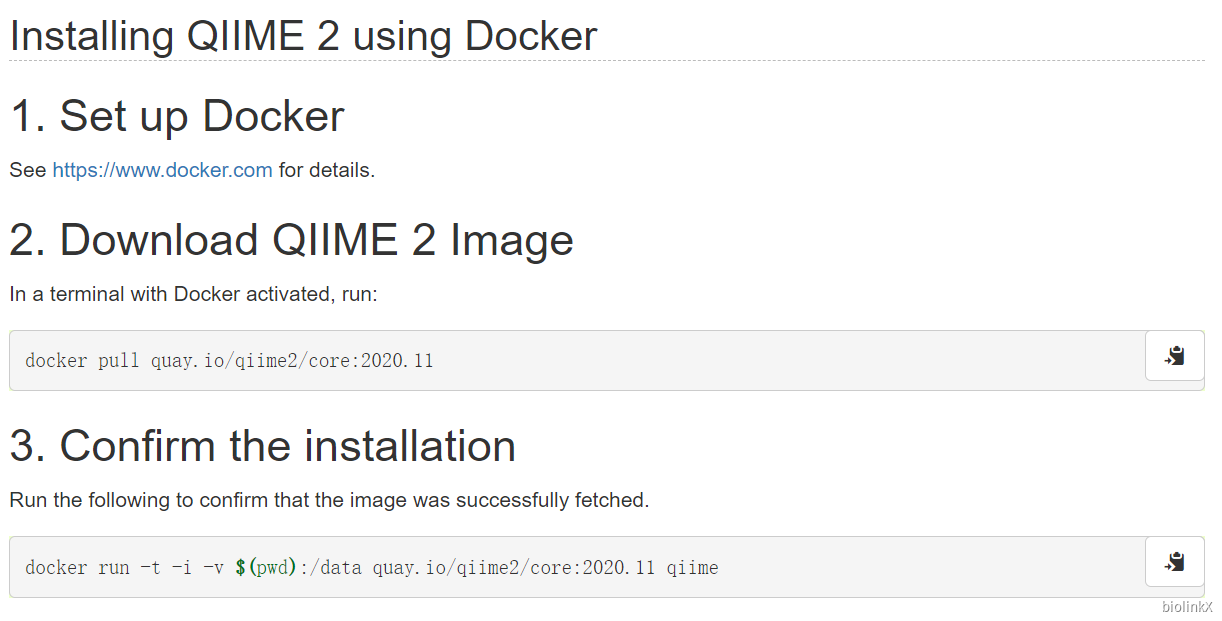The height and width of the screenshot is (621, 1222).
Task: Click the green "pwd" text in the code
Action: [269, 568]
